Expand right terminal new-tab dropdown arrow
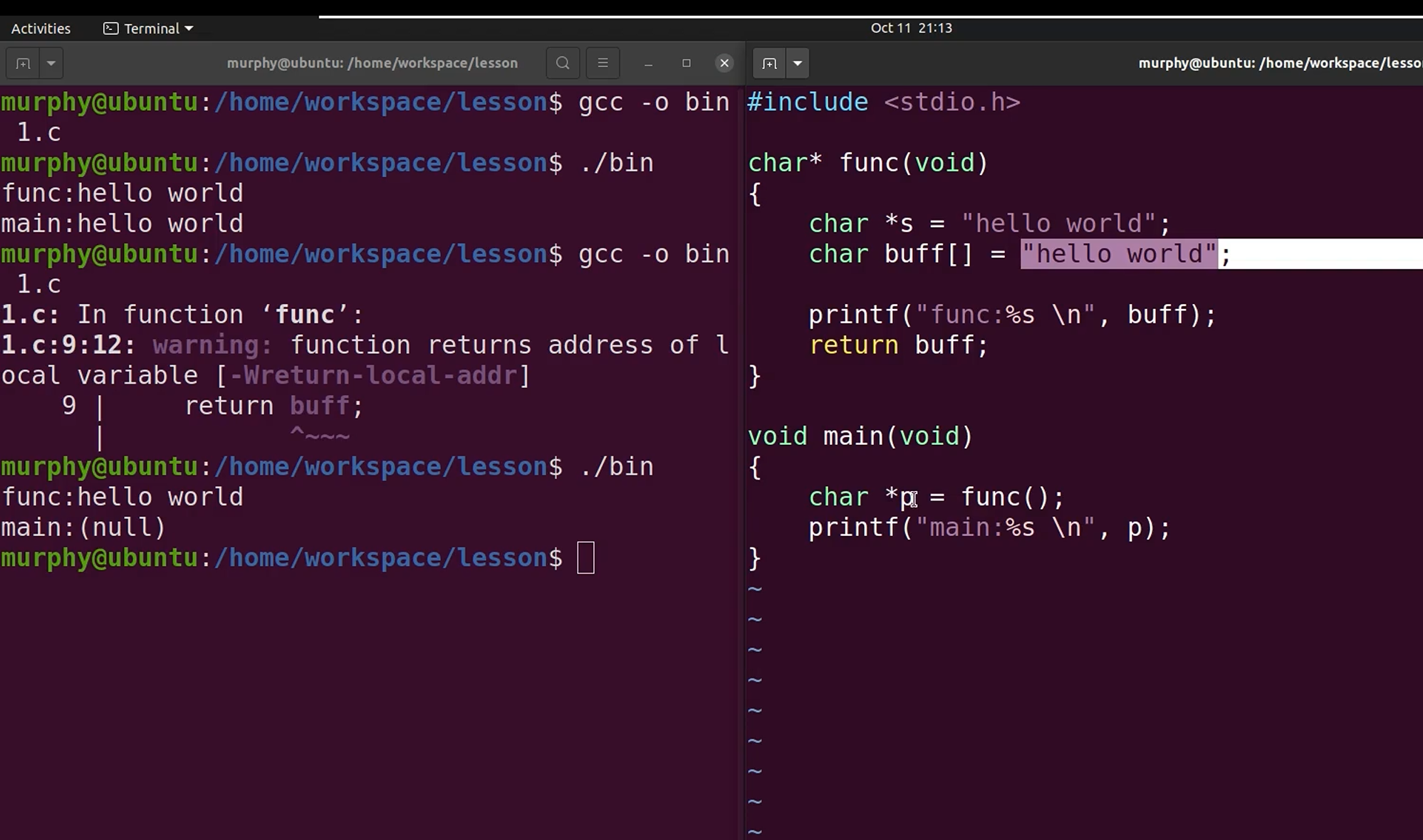 [x=798, y=63]
